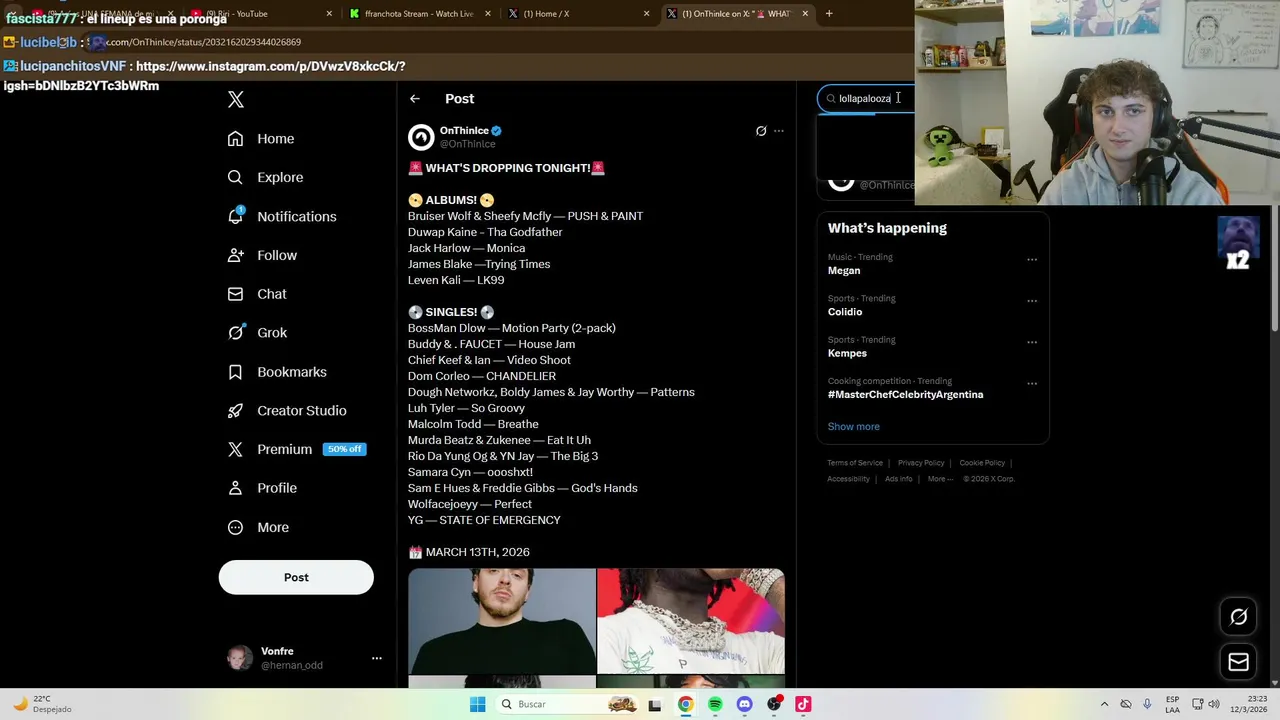The image size is (1280, 720).
Task: Open options for the Colidio trend
Action: coord(1032,301)
